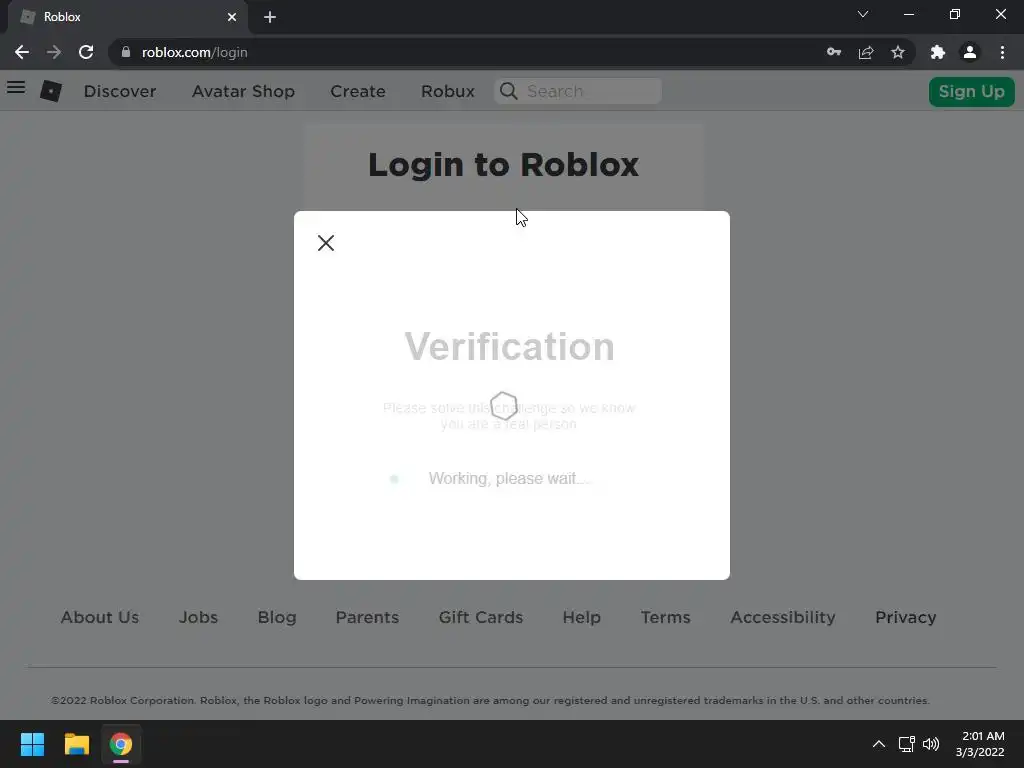Open the Robux page

[x=448, y=91]
